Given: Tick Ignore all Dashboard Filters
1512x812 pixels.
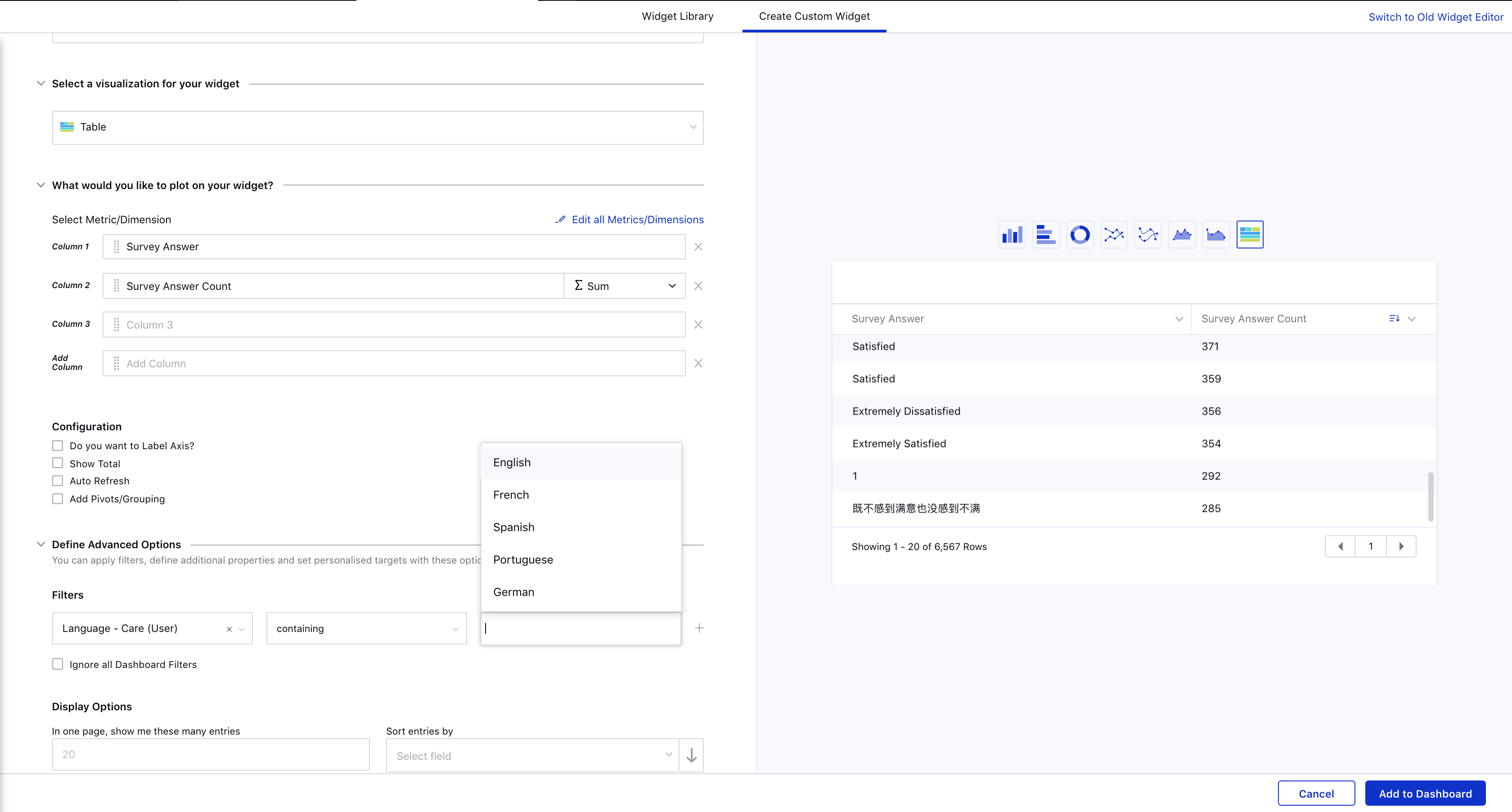Looking at the screenshot, I should tap(58, 664).
